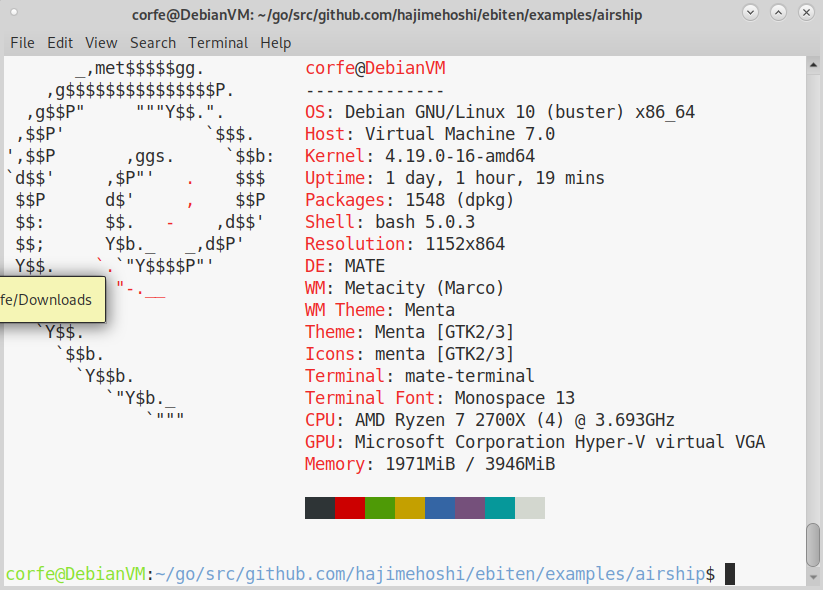Click the 'bash 5.0.3' shell value
The height and width of the screenshot is (590, 823).
[425, 223]
